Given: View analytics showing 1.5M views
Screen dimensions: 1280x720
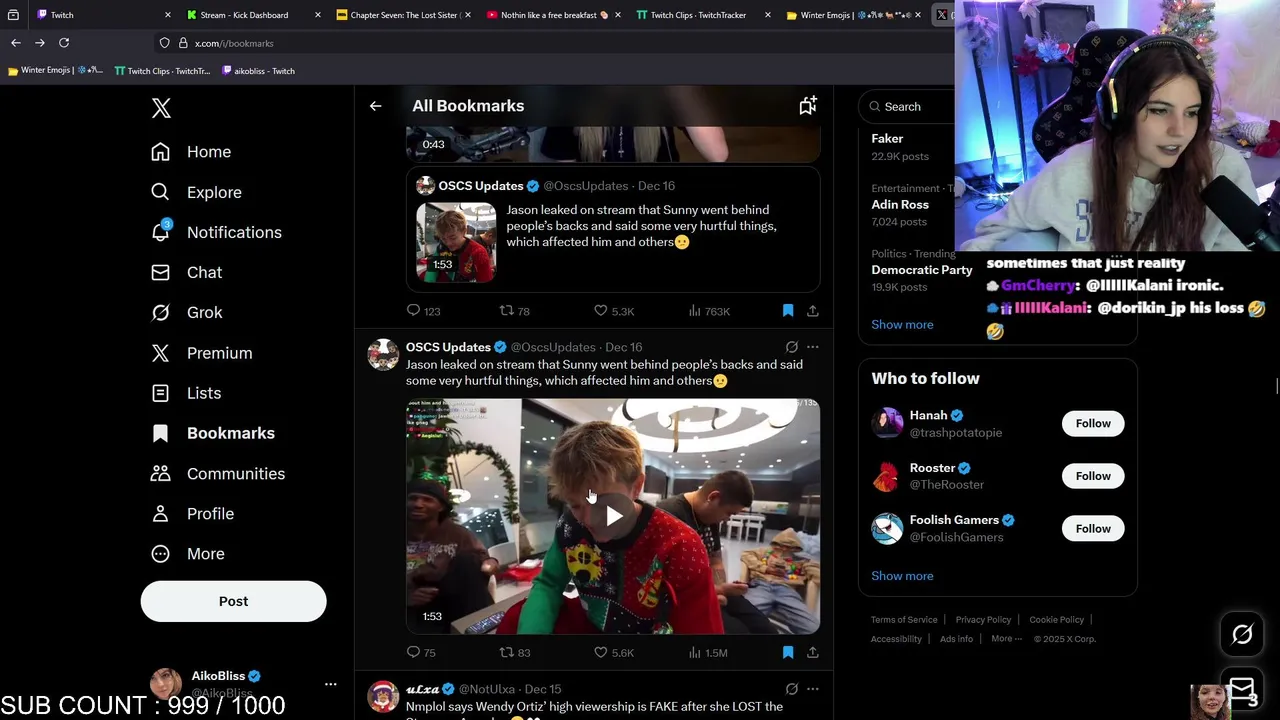Looking at the screenshot, I should coord(708,652).
